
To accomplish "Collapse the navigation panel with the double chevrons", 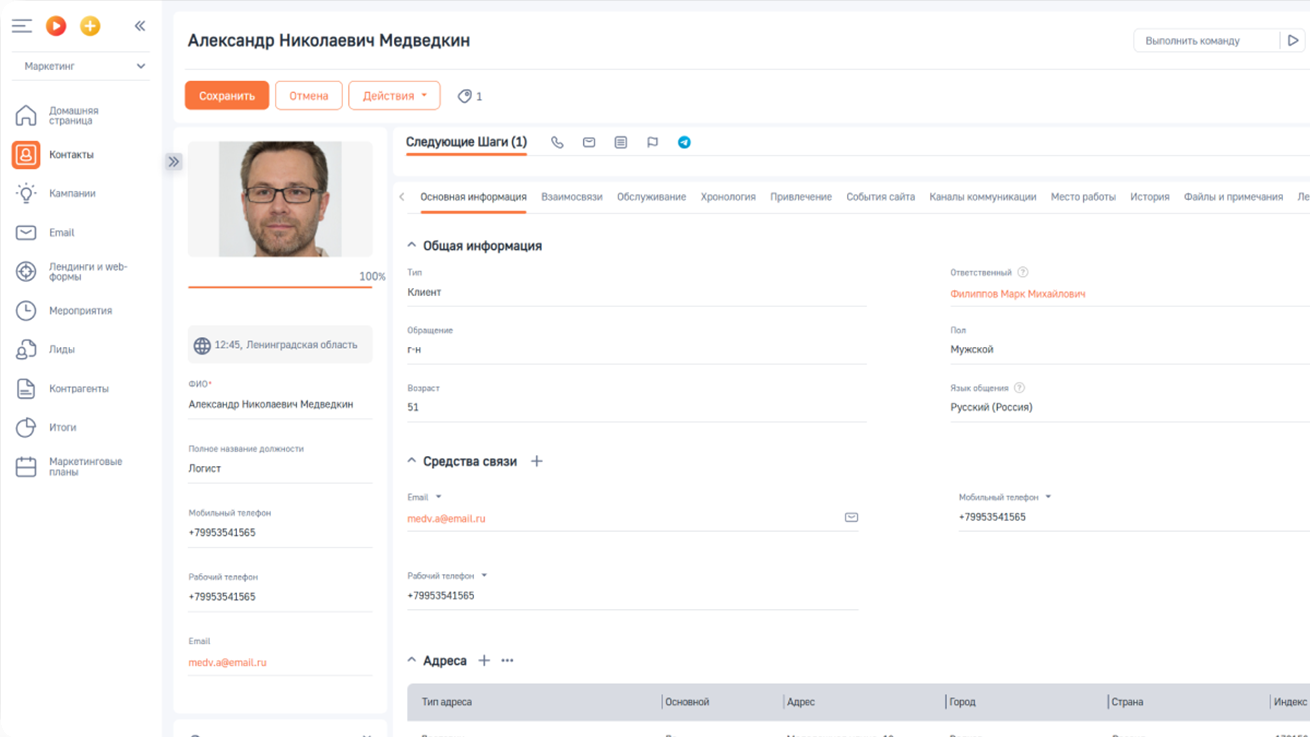I will pos(139,26).
